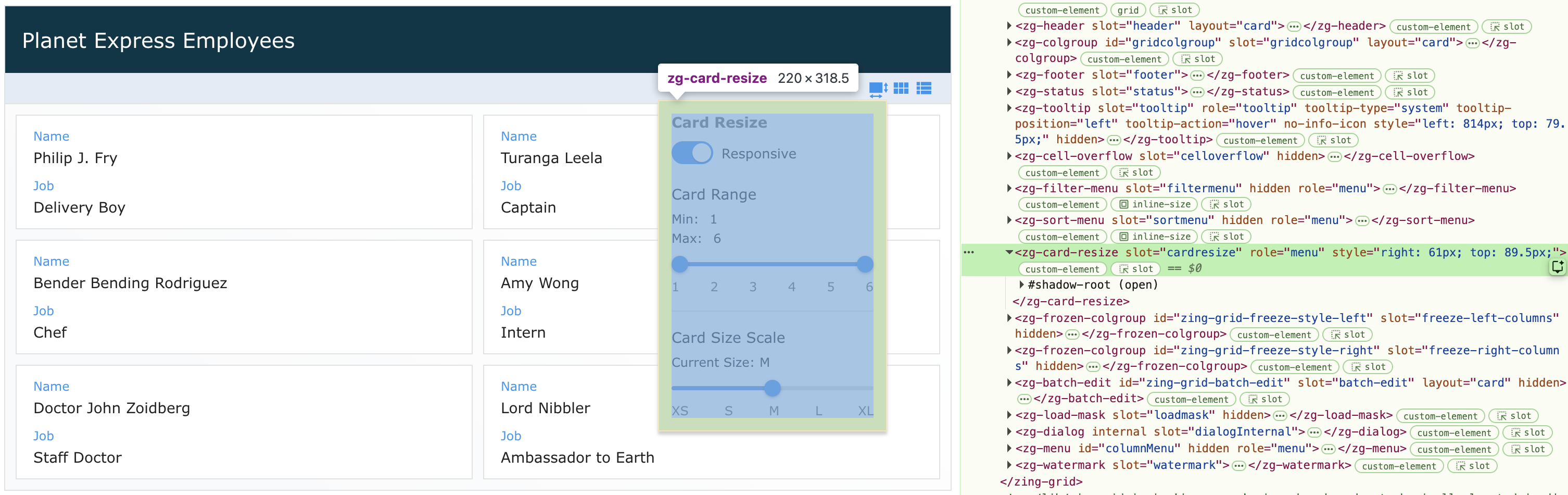Open the three-dot actions for selected node
Image resolution: width=1568 pixels, height=495 pixels.
click(969, 252)
